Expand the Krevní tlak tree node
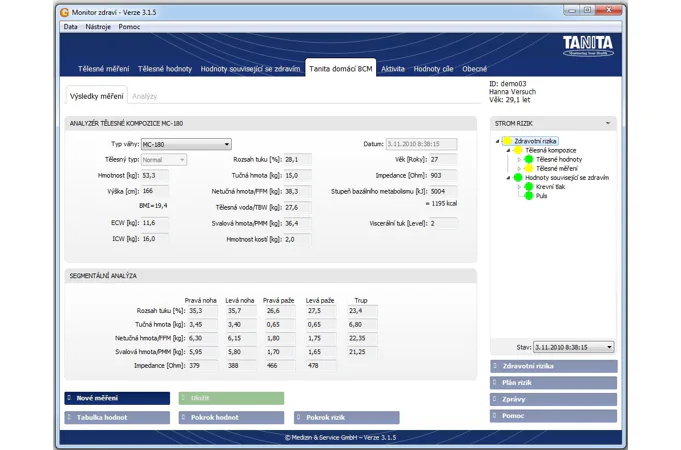Viewport: 681px width, 450px height. click(x=519, y=187)
